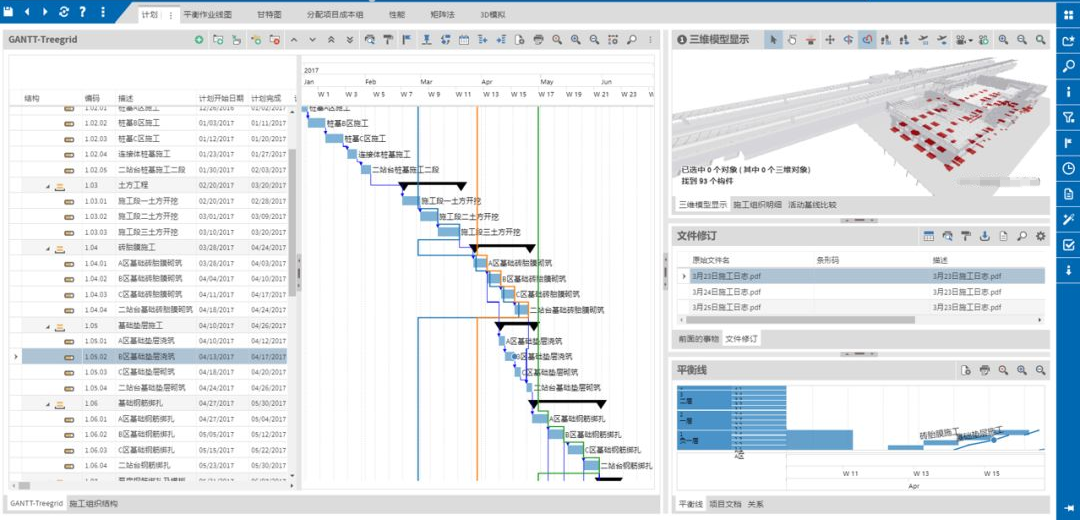Select file 3月24日施工日志.pdf row
The width and height of the screenshot is (1080, 520).
point(862,291)
